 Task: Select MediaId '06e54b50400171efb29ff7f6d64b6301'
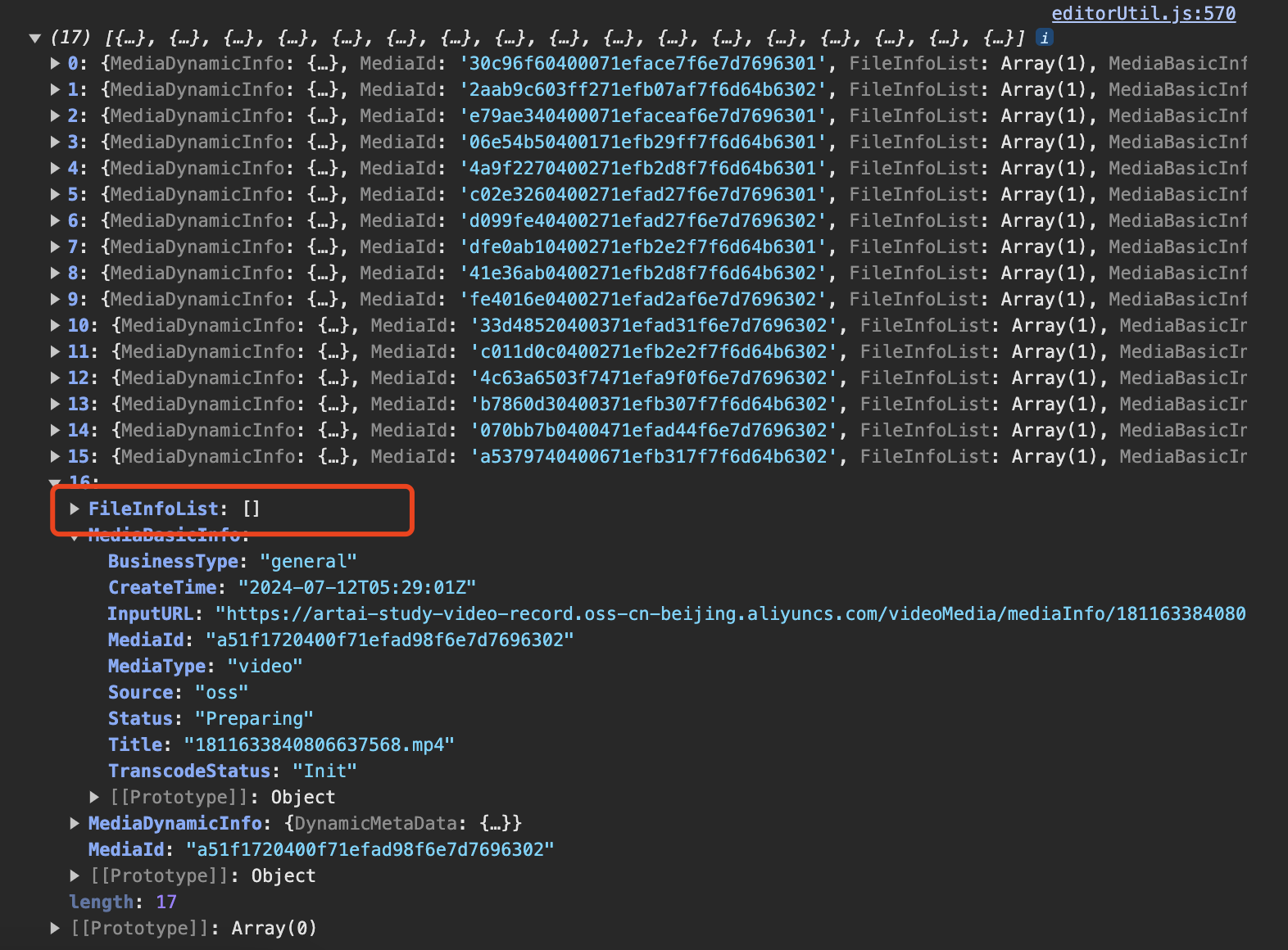coord(642,142)
